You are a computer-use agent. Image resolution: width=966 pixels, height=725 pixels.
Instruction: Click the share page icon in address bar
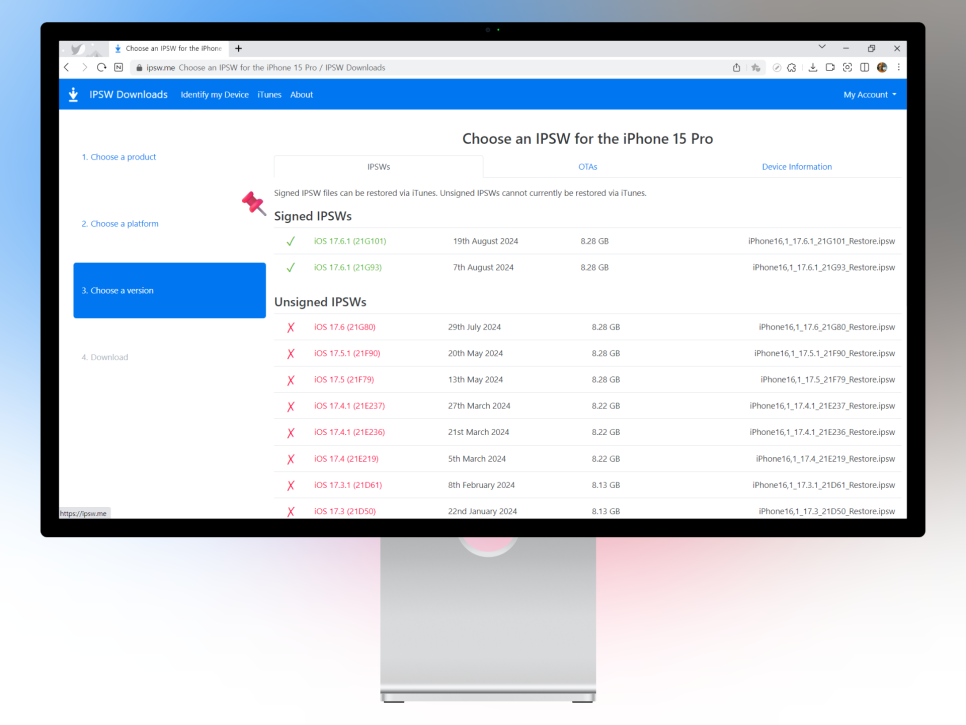(737, 67)
